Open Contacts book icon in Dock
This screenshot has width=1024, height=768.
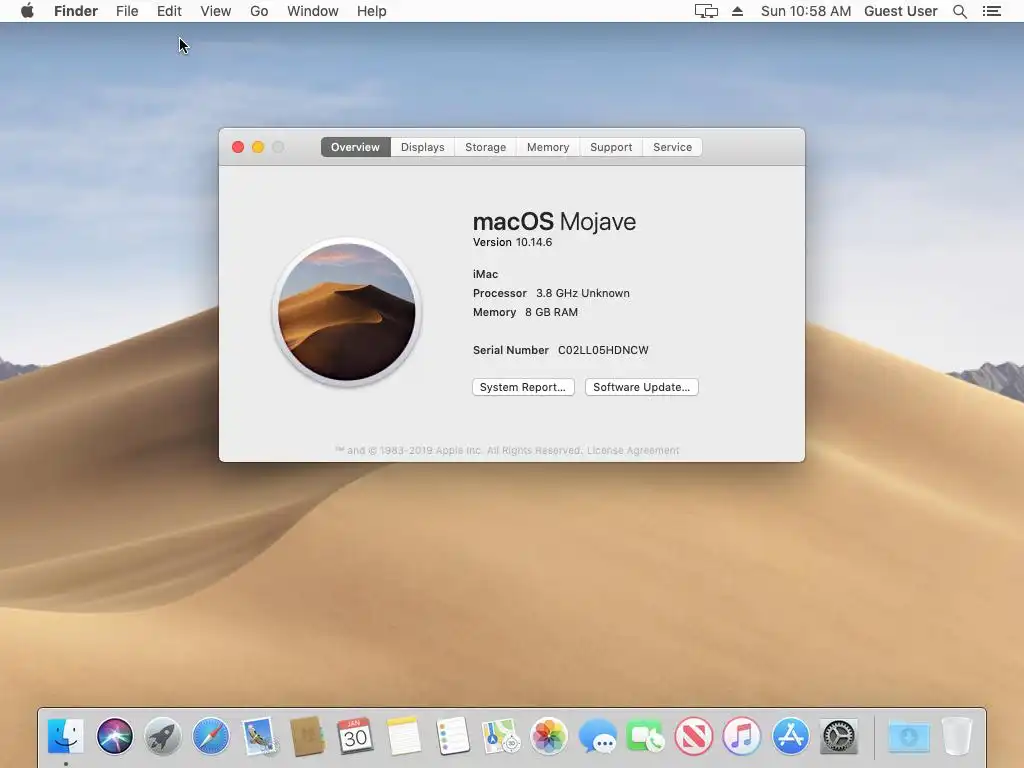click(308, 736)
